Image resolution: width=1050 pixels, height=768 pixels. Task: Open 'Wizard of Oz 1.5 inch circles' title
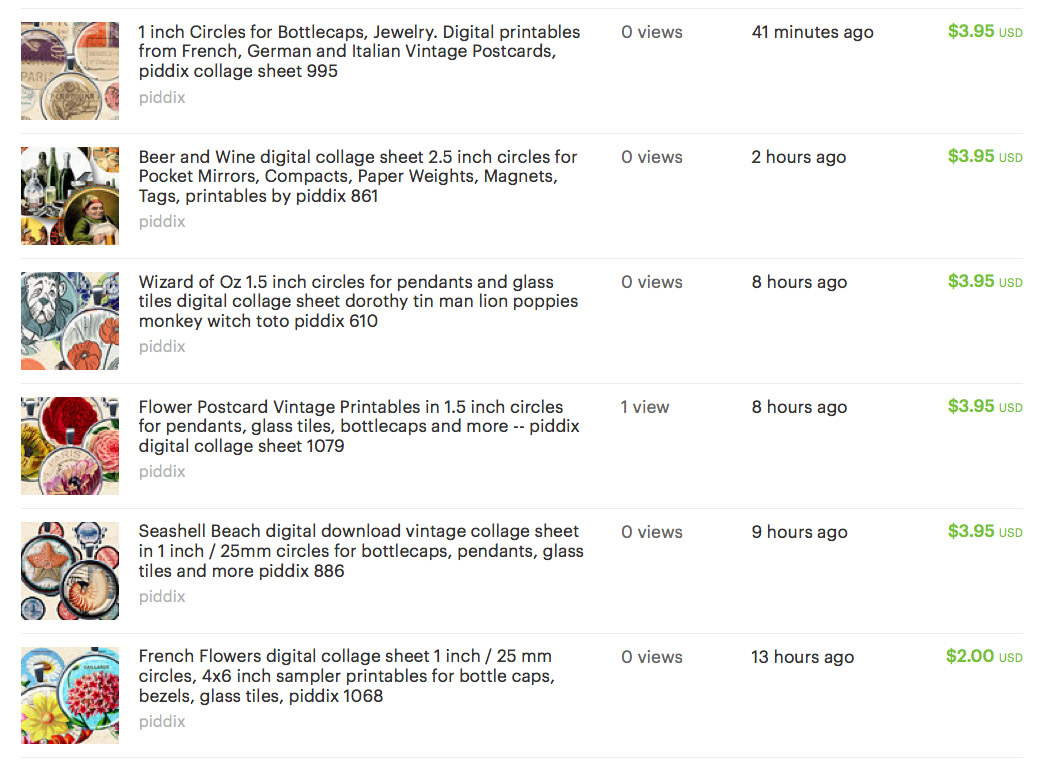point(358,301)
